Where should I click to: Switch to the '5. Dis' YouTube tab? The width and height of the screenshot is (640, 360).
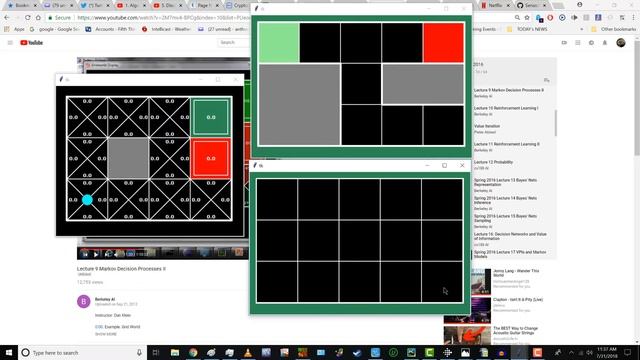tap(168, 5)
